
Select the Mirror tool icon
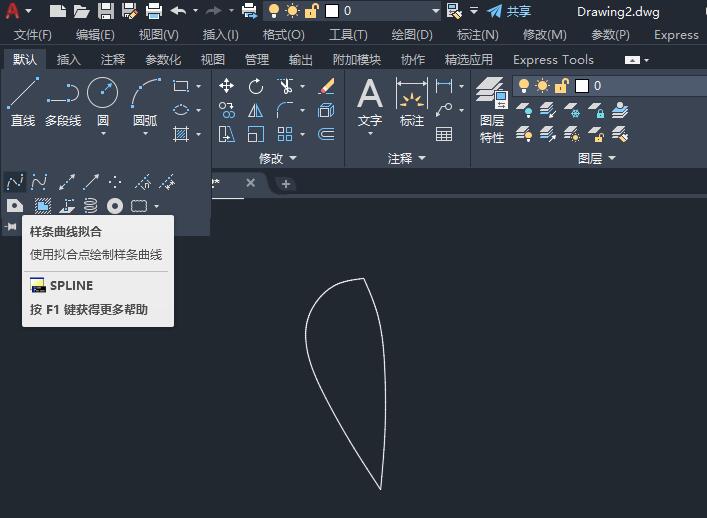pyautogui.click(x=256, y=110)
